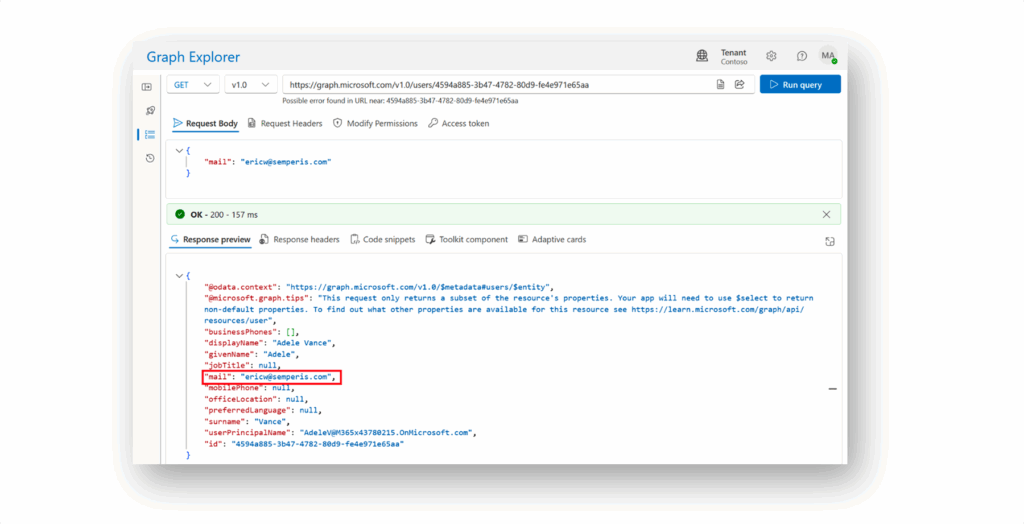Switch to the Code snippets tab
Image resolution: width=1024 pixels, height=524 pixels.
383,240
